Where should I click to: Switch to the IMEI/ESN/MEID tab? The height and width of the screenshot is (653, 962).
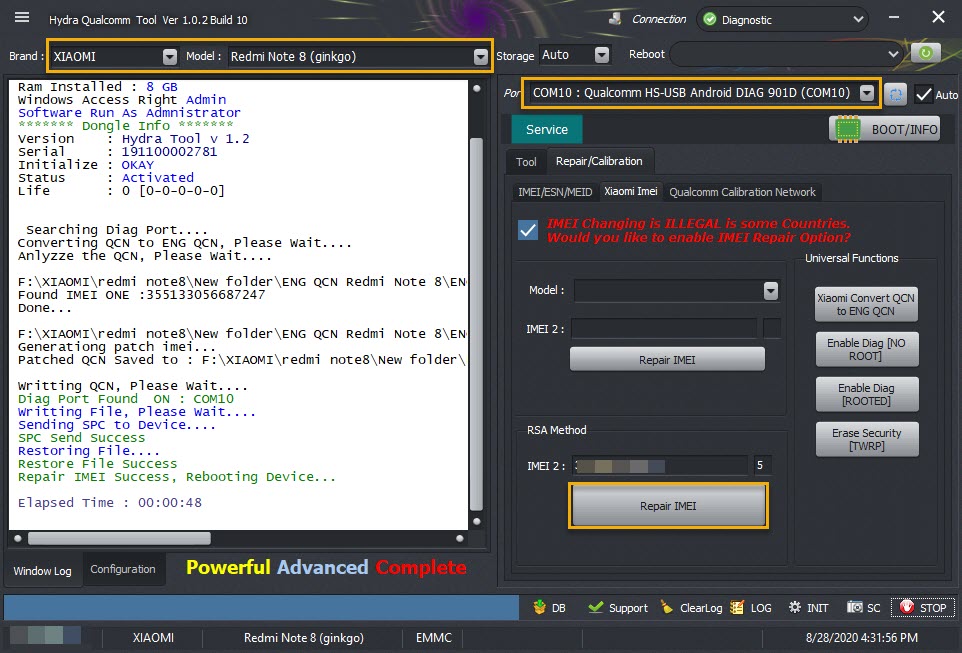pos(555,192)
